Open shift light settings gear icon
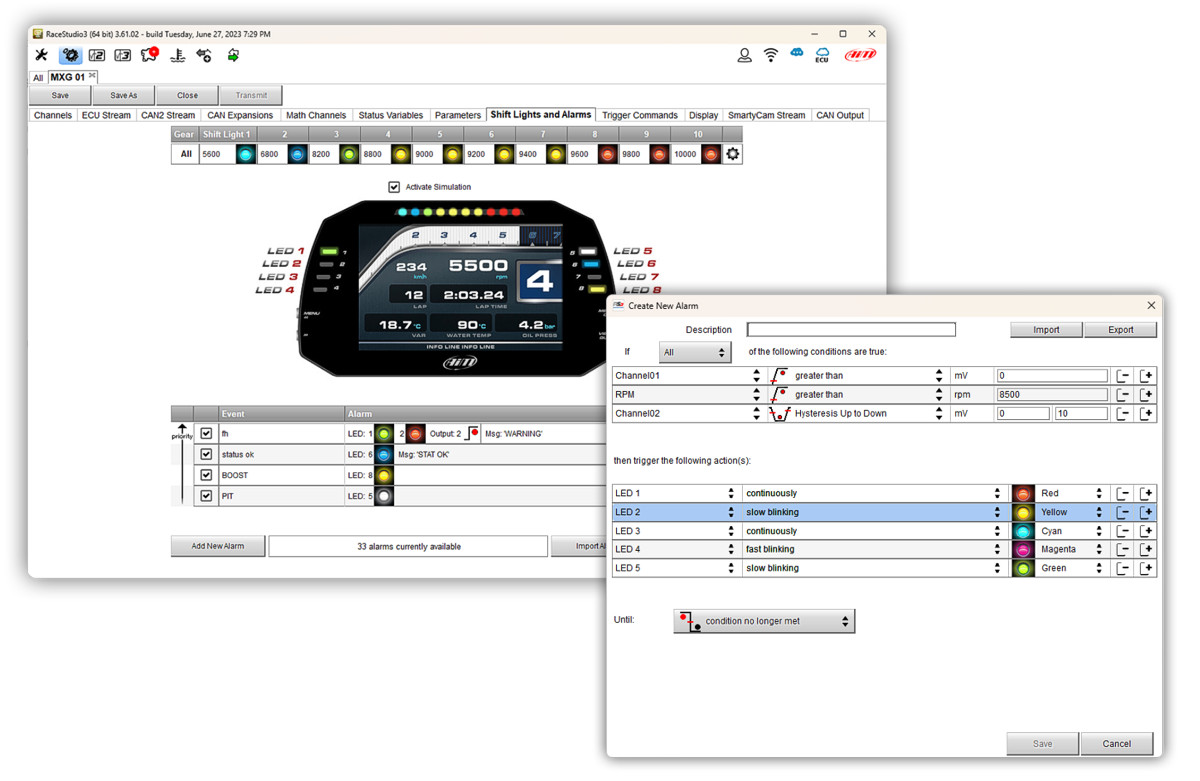This screenshot has width=1200, height=781. tap(733, 155)
